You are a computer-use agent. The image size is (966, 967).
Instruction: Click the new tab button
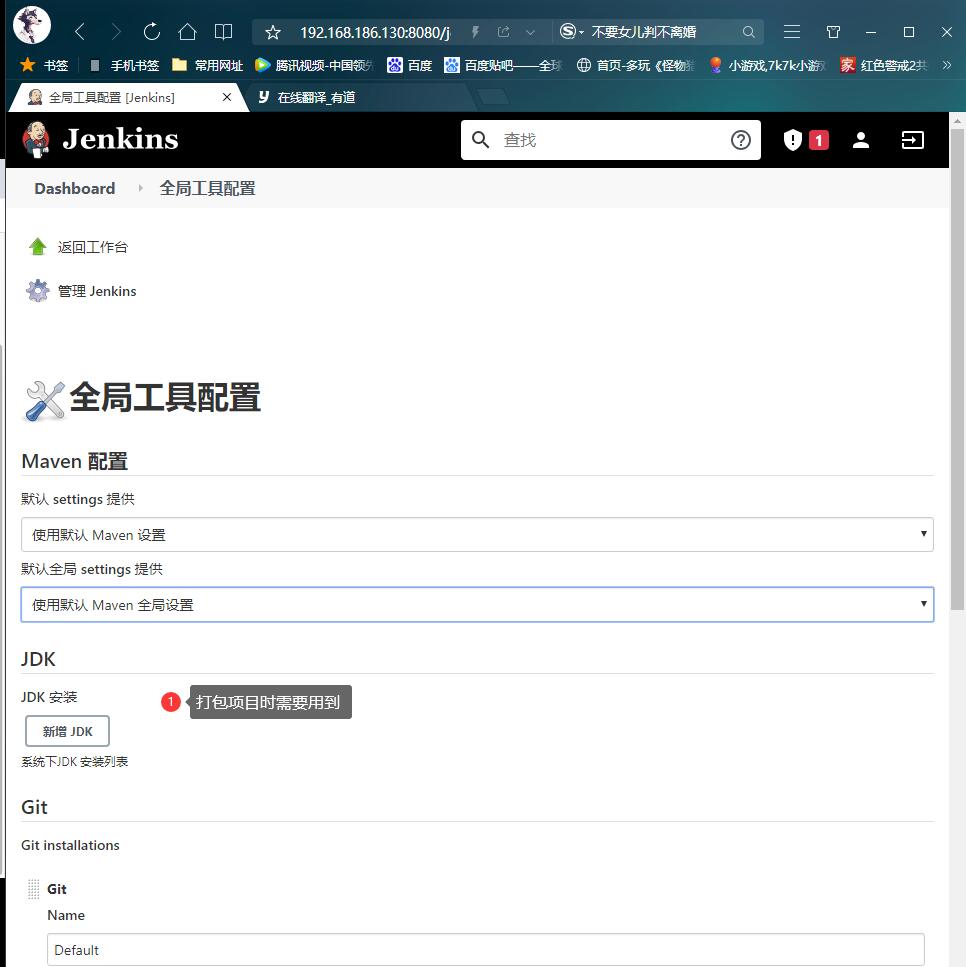(493, 97)
